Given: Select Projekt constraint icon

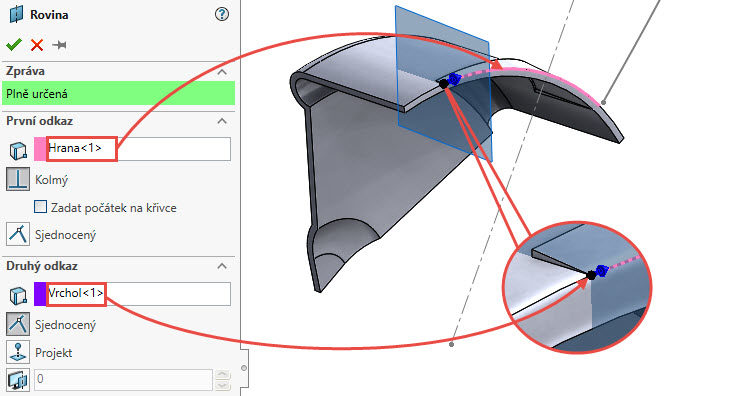Looking at the screenshot, I should (18, 352).
